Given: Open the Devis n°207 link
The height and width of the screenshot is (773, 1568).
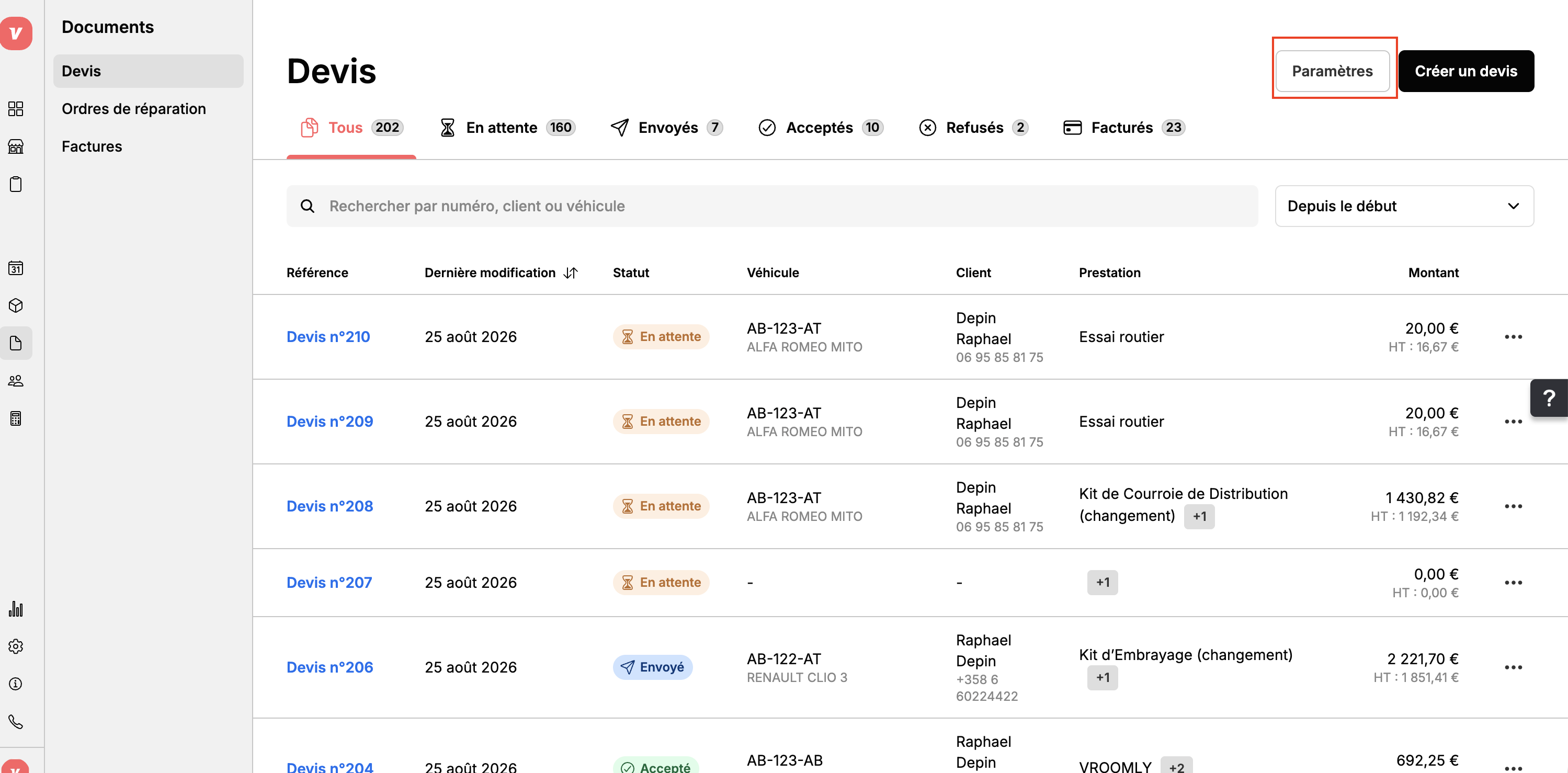Looking at the screenshot, I should click(329, 583).
